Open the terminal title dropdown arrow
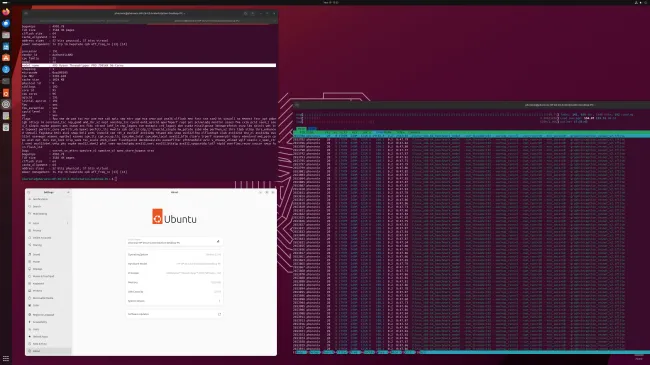Viewport: 650px width, 365px height. [x=184, y=13]
